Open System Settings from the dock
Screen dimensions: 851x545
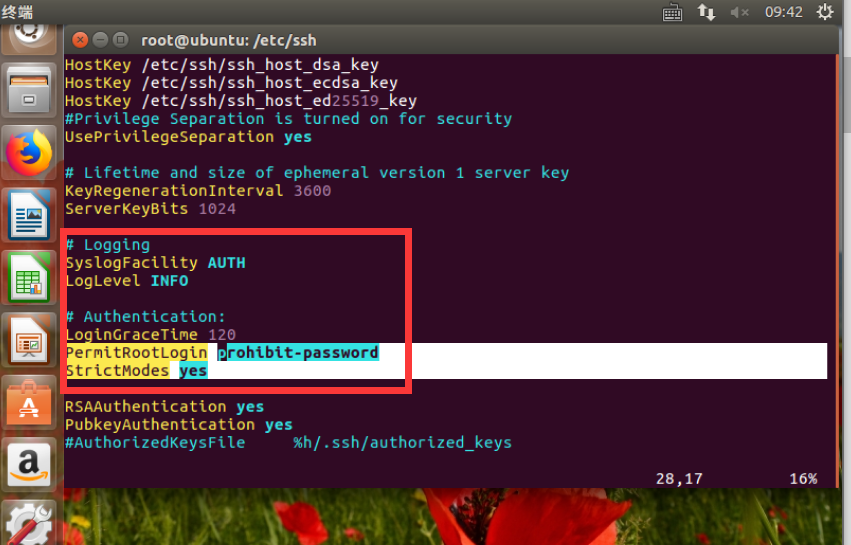(x=29, y=524)
